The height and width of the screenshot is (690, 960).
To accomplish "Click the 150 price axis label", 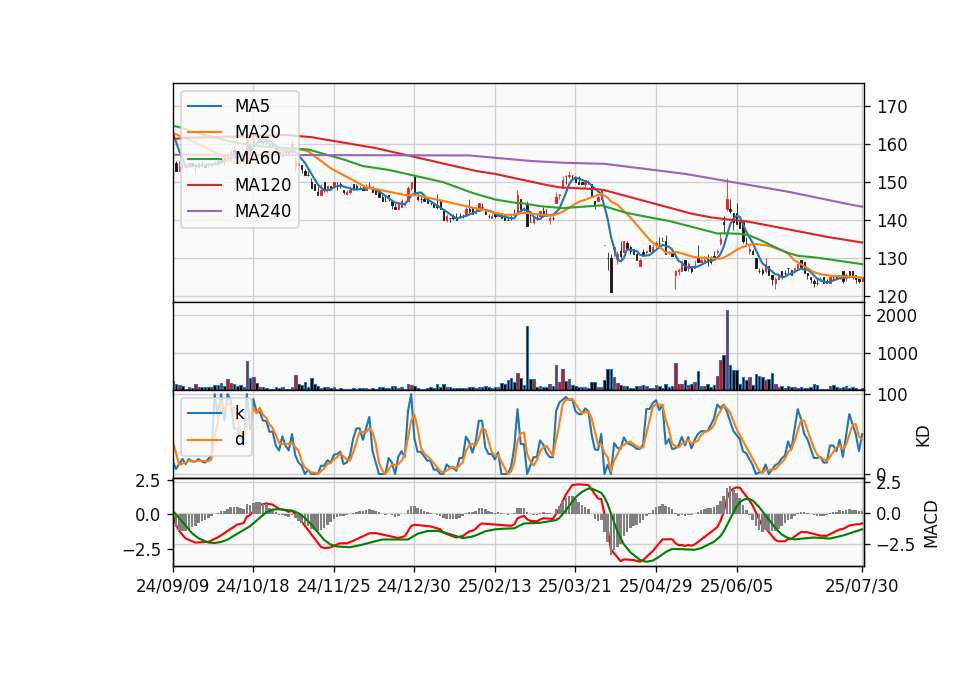I will pos(892,183).
